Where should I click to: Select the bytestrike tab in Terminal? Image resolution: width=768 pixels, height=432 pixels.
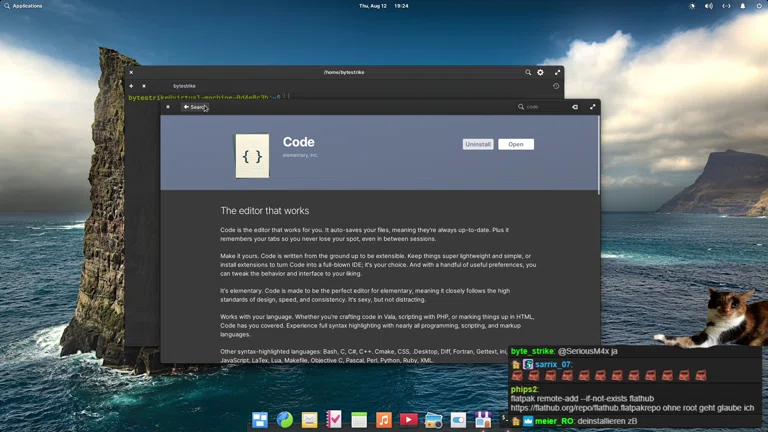[x=184, y=86]
